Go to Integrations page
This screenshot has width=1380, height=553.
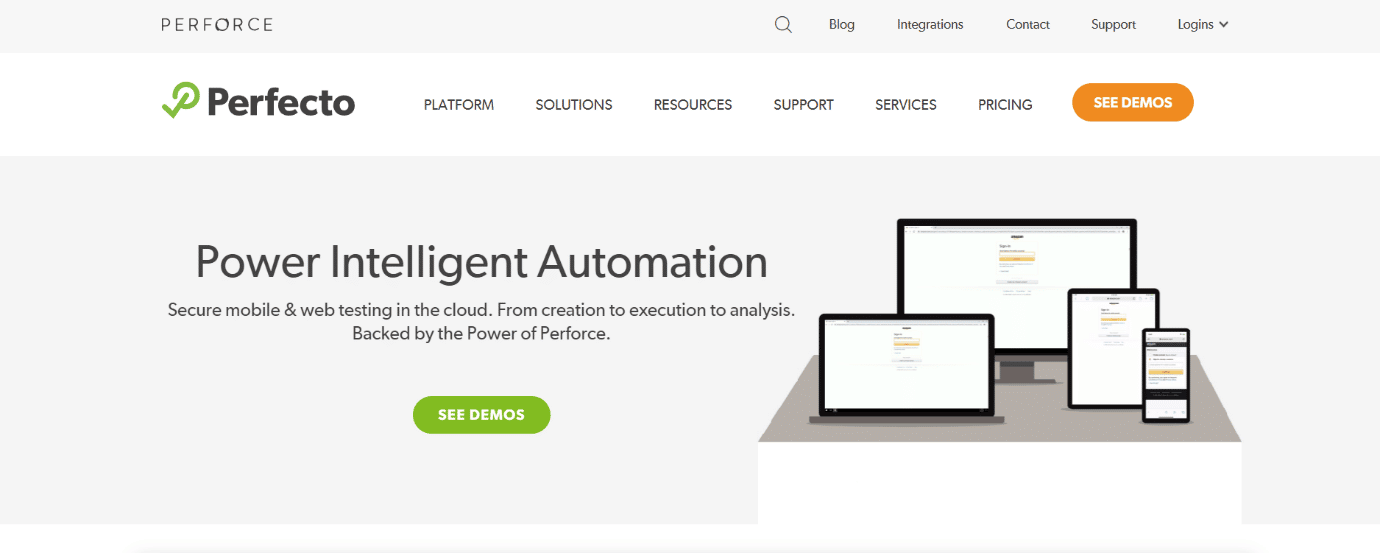tap(930, 25)
